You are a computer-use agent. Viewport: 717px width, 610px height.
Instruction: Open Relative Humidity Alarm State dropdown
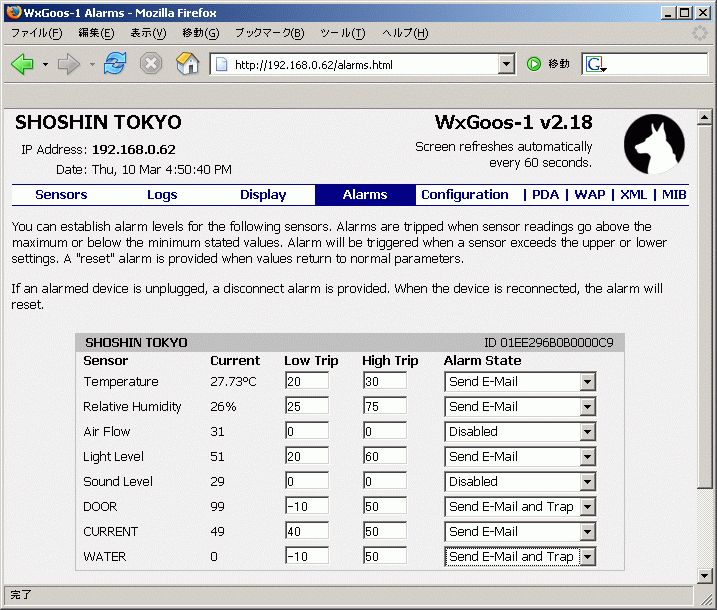pos(520,407)
